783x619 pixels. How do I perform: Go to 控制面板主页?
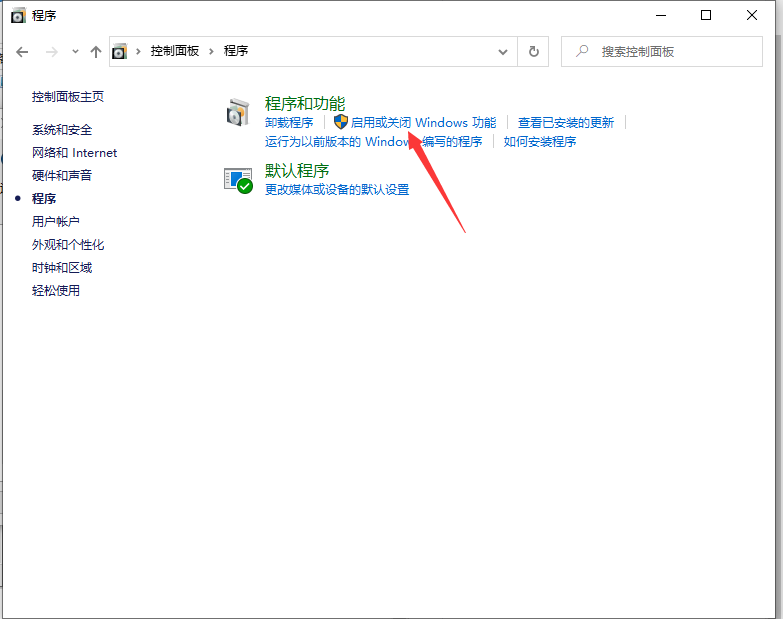click(68, 97)
